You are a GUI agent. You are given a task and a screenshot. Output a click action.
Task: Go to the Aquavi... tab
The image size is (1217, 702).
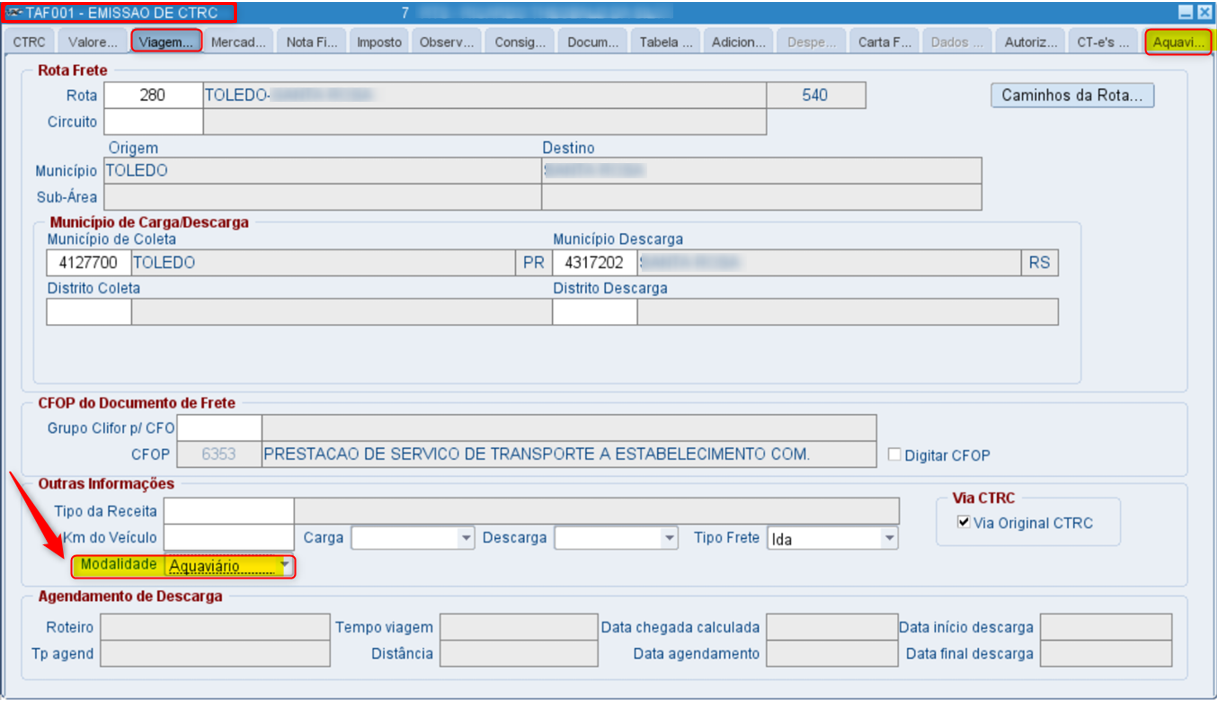[1179, 42]
